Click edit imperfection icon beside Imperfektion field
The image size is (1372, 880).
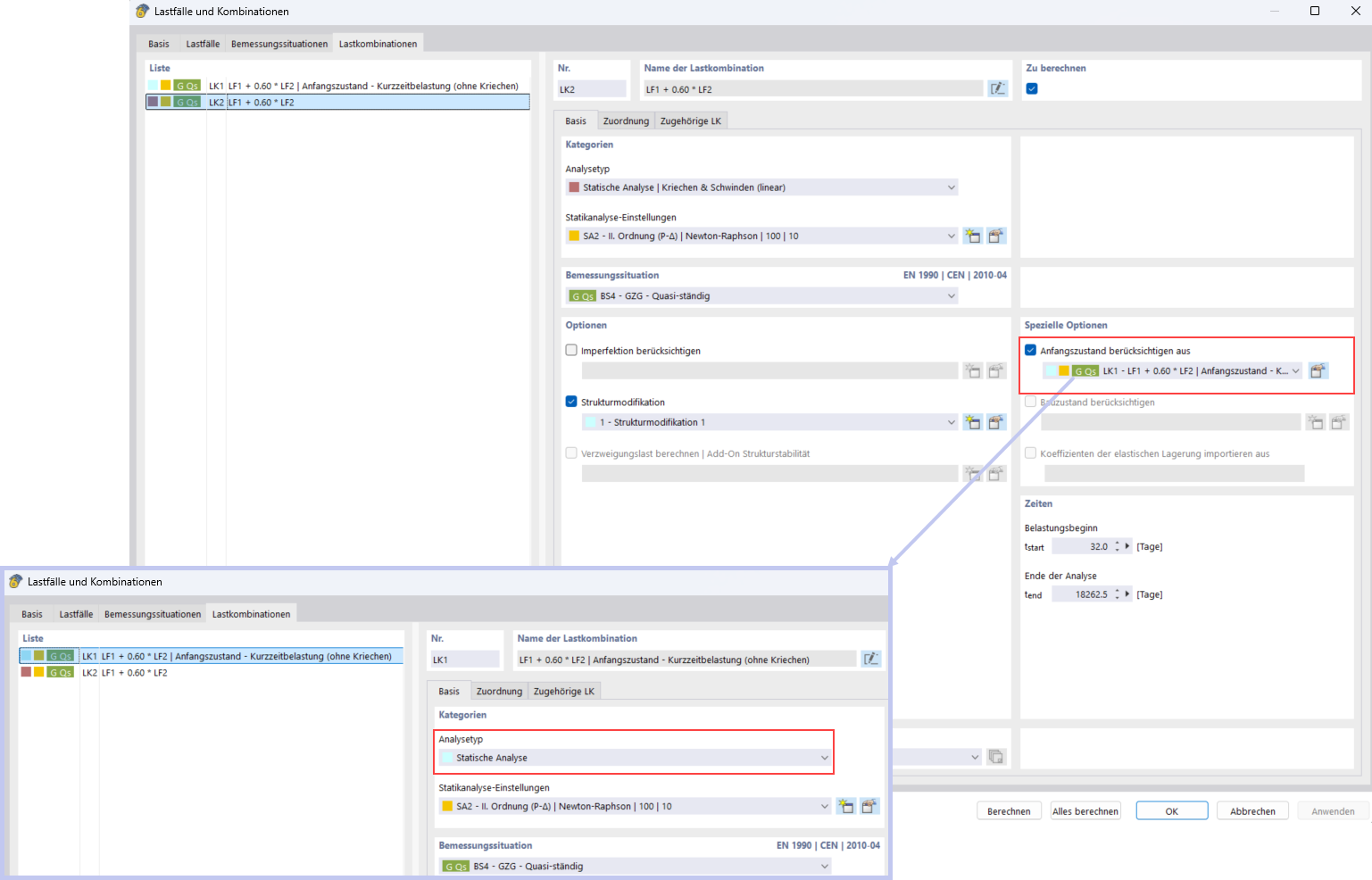(x=996, y=370)
